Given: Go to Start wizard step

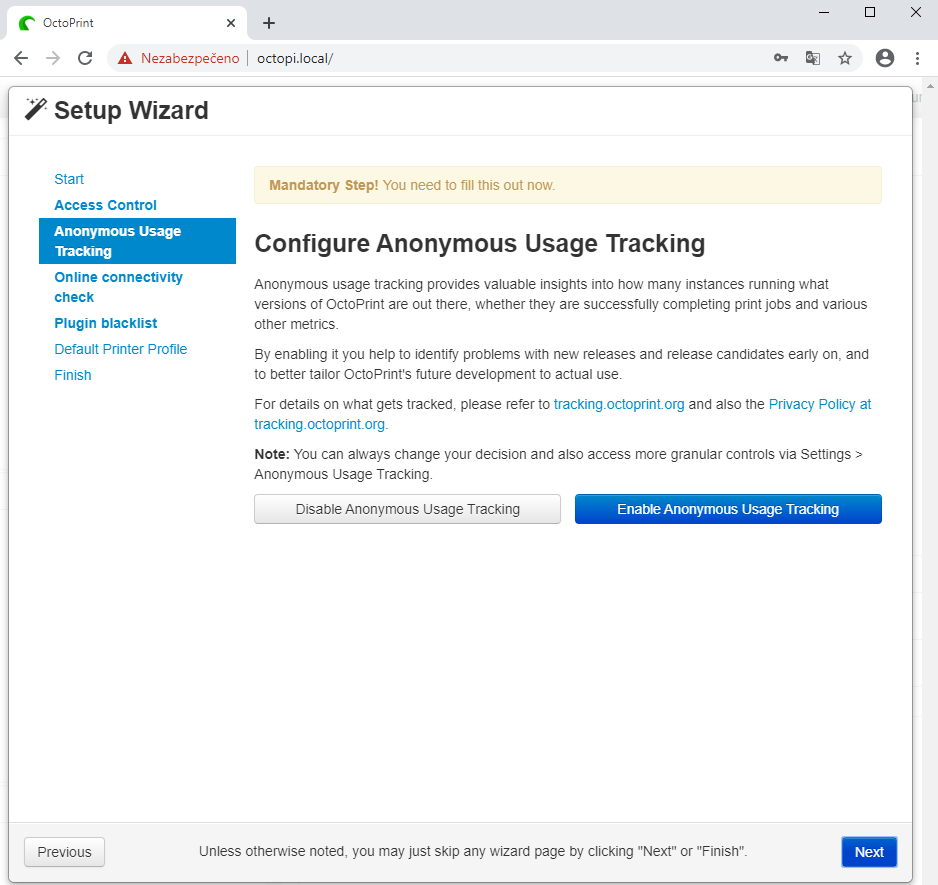Looking at the screenshot, I should click(x=69, y=179).
